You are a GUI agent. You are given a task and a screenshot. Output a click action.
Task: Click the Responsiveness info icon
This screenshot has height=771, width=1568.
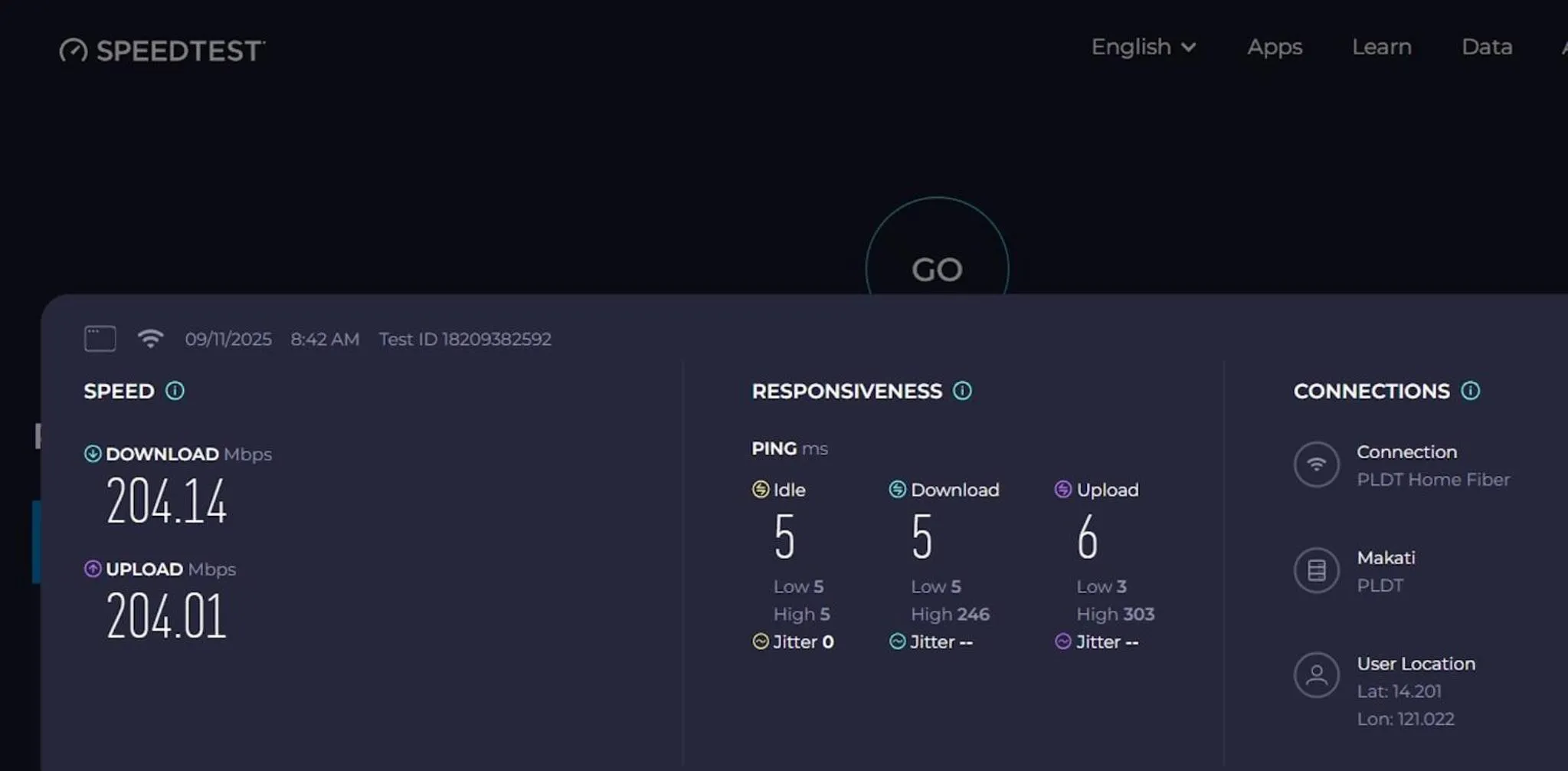coord(962,391)
